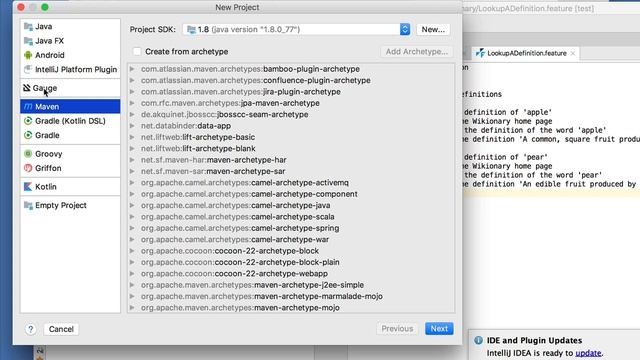This screenshot has height=360, width=640.
Task: Expand confluence-plugin-archetype entry
Action: click(132, 80)
